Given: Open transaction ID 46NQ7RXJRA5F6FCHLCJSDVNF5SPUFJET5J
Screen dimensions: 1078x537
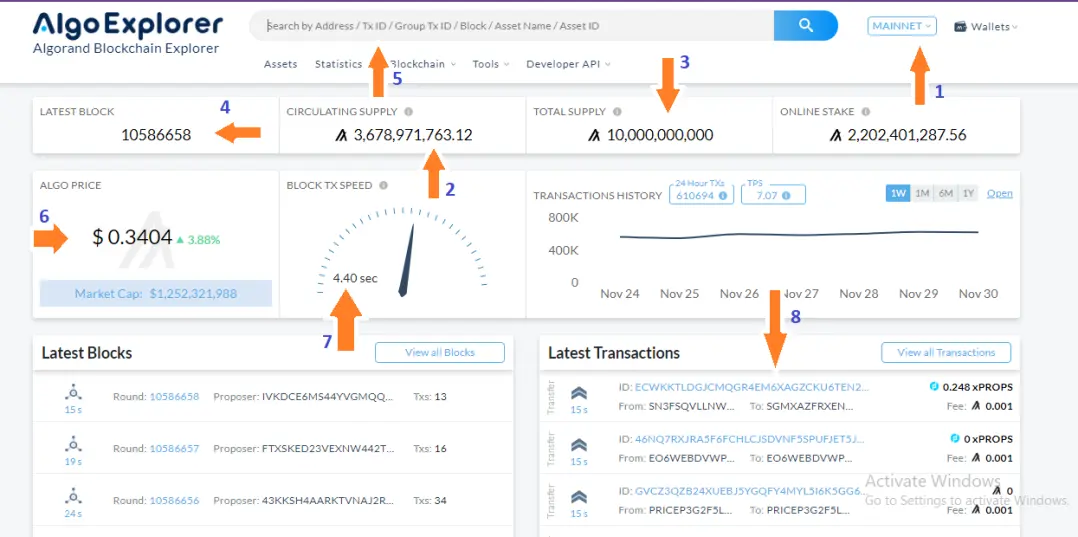Looking at the screenshot, I should tap(749, 439).
